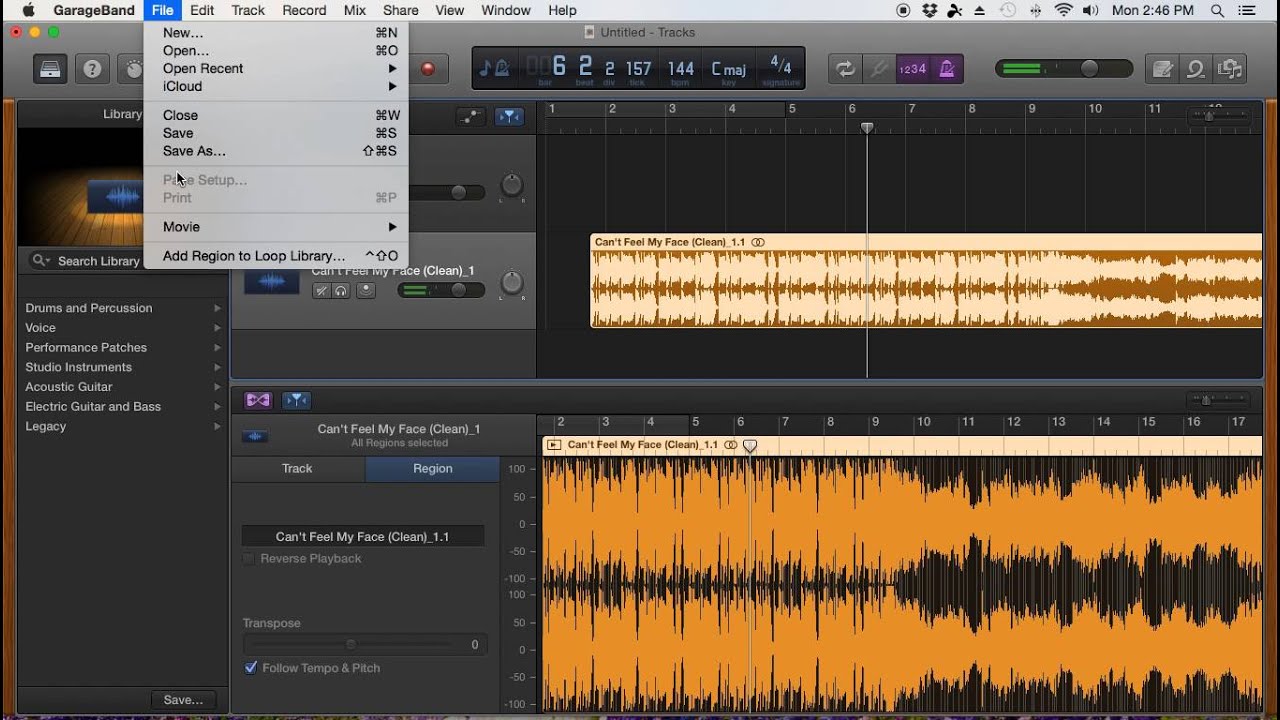Click the Dropbox icon in menu bar
1280x720 pixels.
(x=930, y=10)
